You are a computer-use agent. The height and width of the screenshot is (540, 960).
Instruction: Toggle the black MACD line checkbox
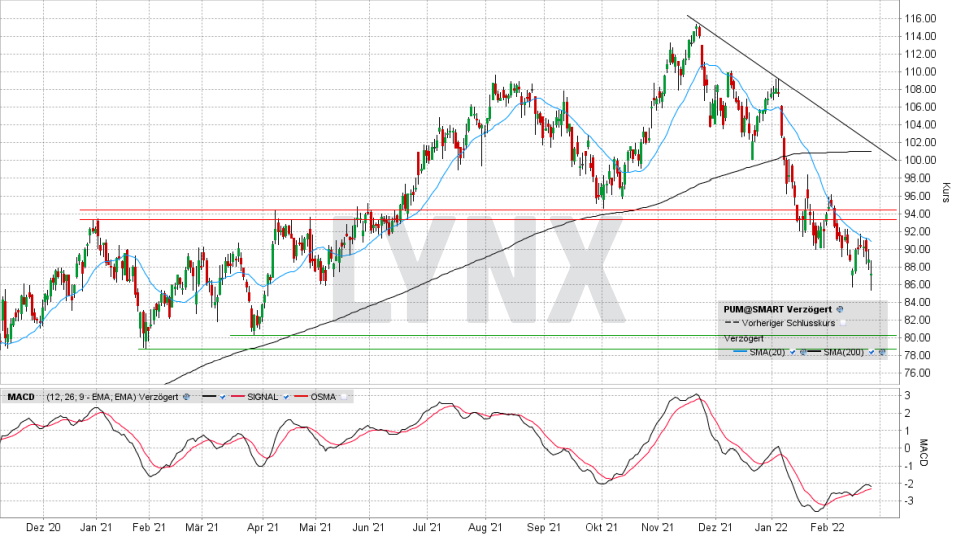[222, 396]
